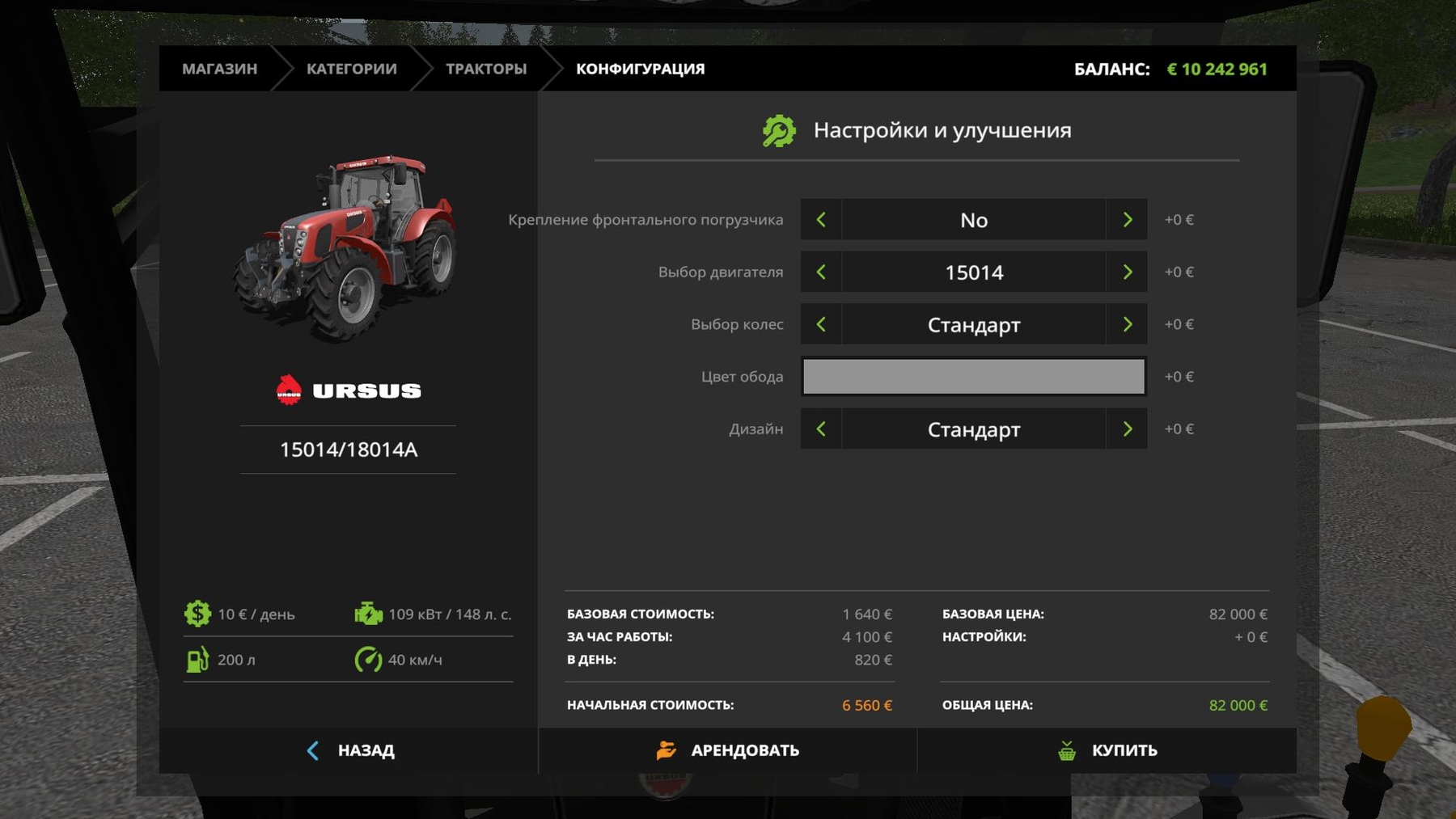
Task: Click the red Ursus tractor preview image
Action: click(x=348, y=247)
